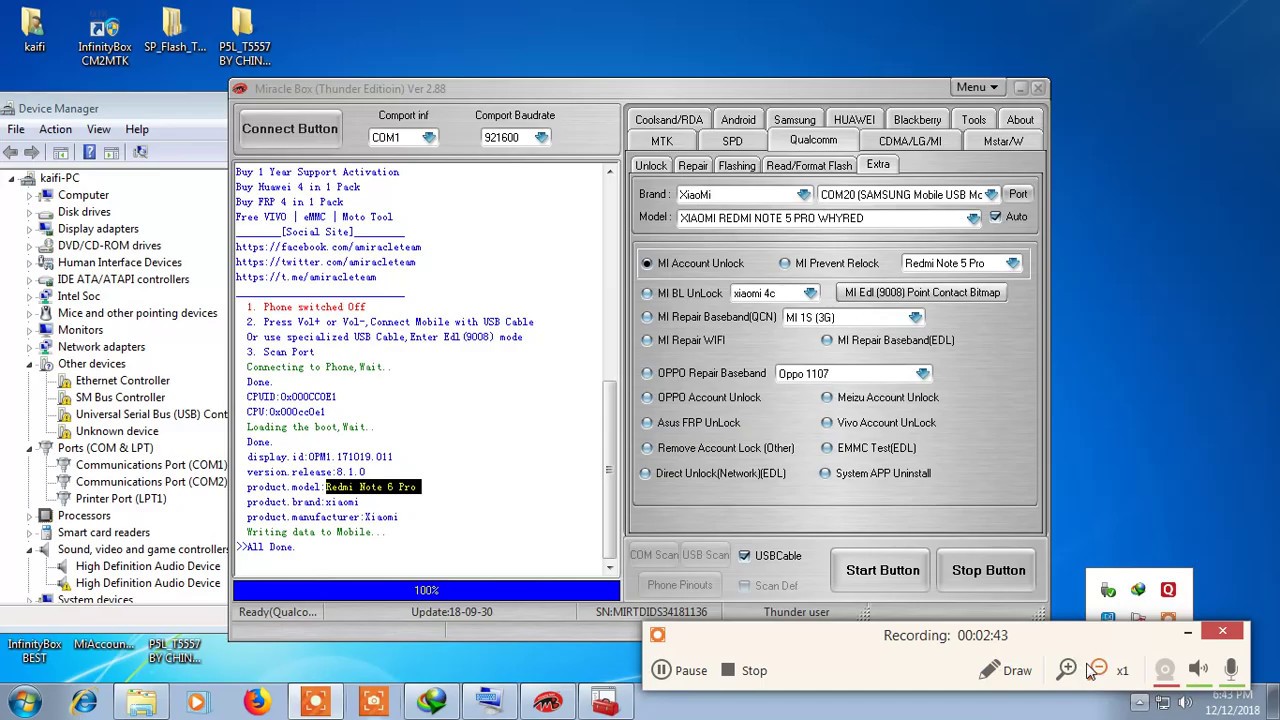Open Windows Media Player taskbar icon
The image size is (1280, 720).
tap(197, 702)
